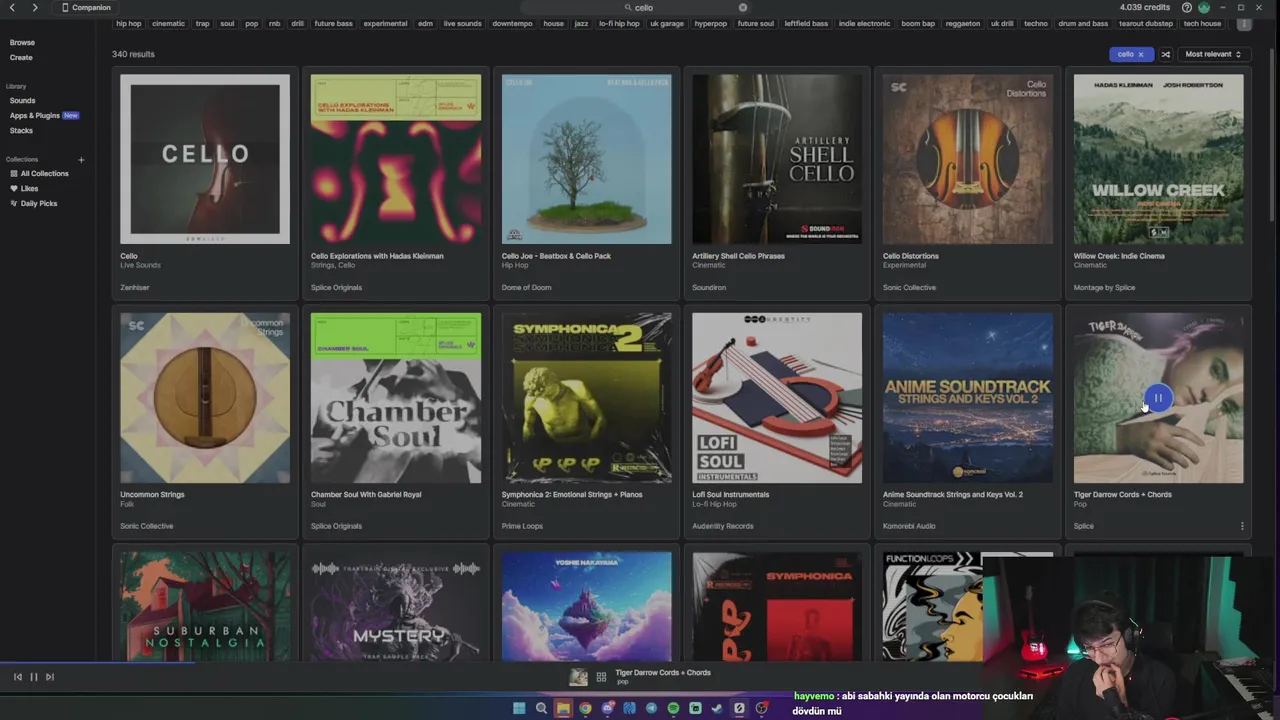Open the Cello Distortions title link
1280x720 pixels.
[911, 256]
